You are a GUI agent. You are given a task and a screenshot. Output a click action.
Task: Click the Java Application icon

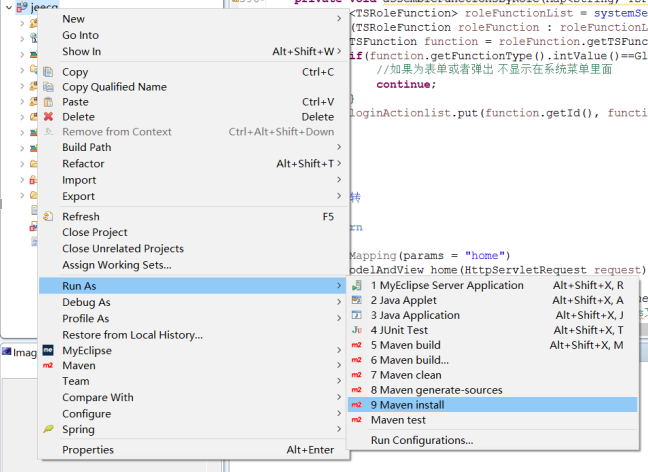click(x=357, y=315)
